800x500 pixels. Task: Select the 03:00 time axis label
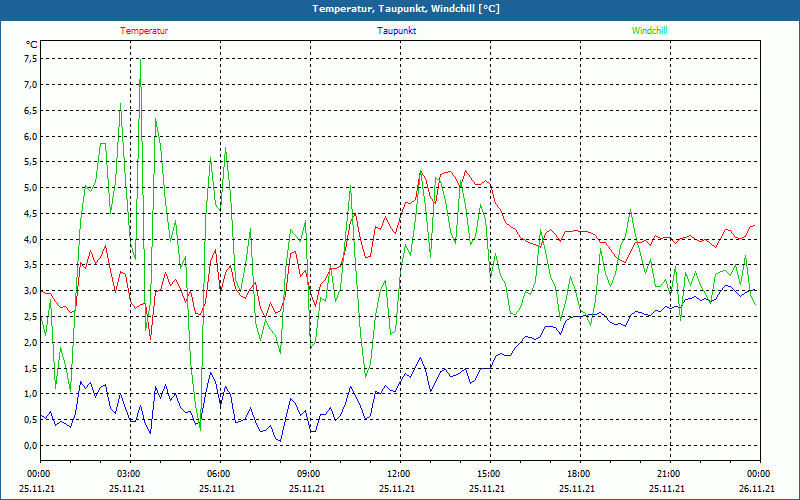[128, 474]
